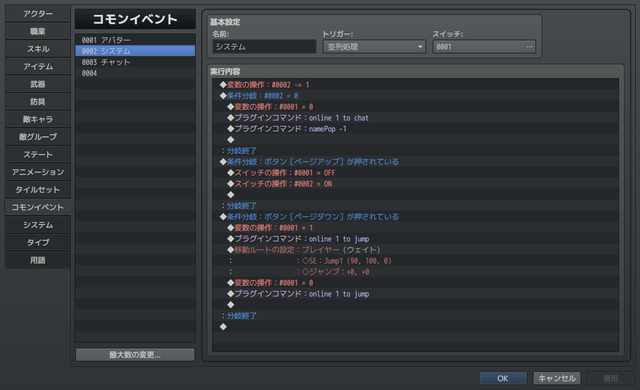Open the アニメーション tab
640x390 pixels.
click(x=38, y=172)
